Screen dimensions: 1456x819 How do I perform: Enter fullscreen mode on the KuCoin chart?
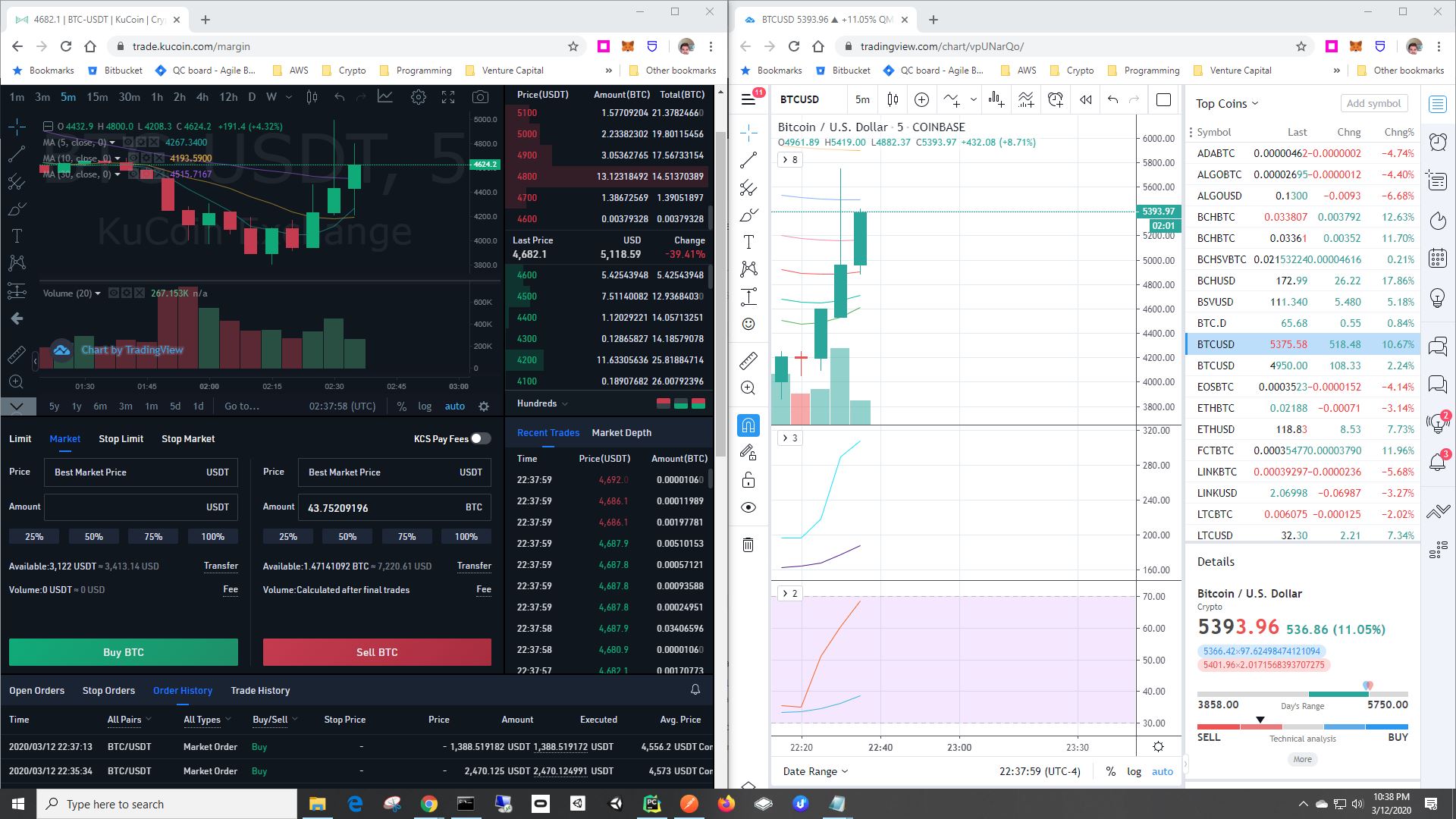pos(448,97)
